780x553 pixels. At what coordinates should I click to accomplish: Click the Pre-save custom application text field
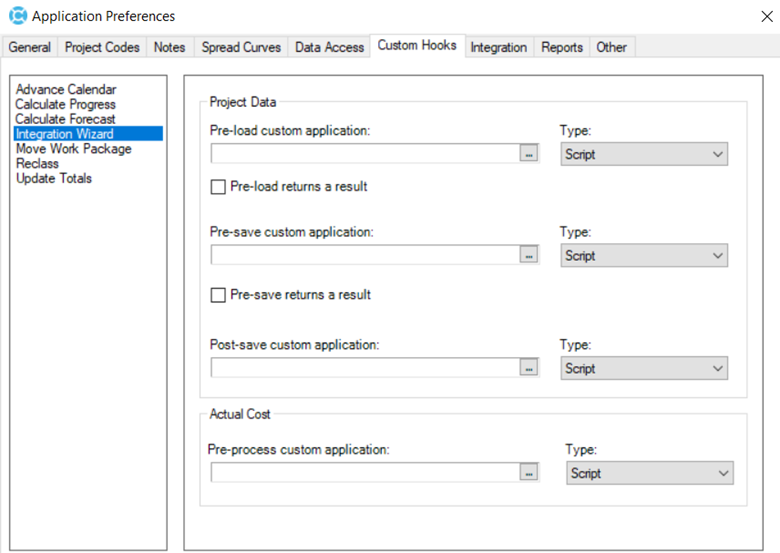365,255
